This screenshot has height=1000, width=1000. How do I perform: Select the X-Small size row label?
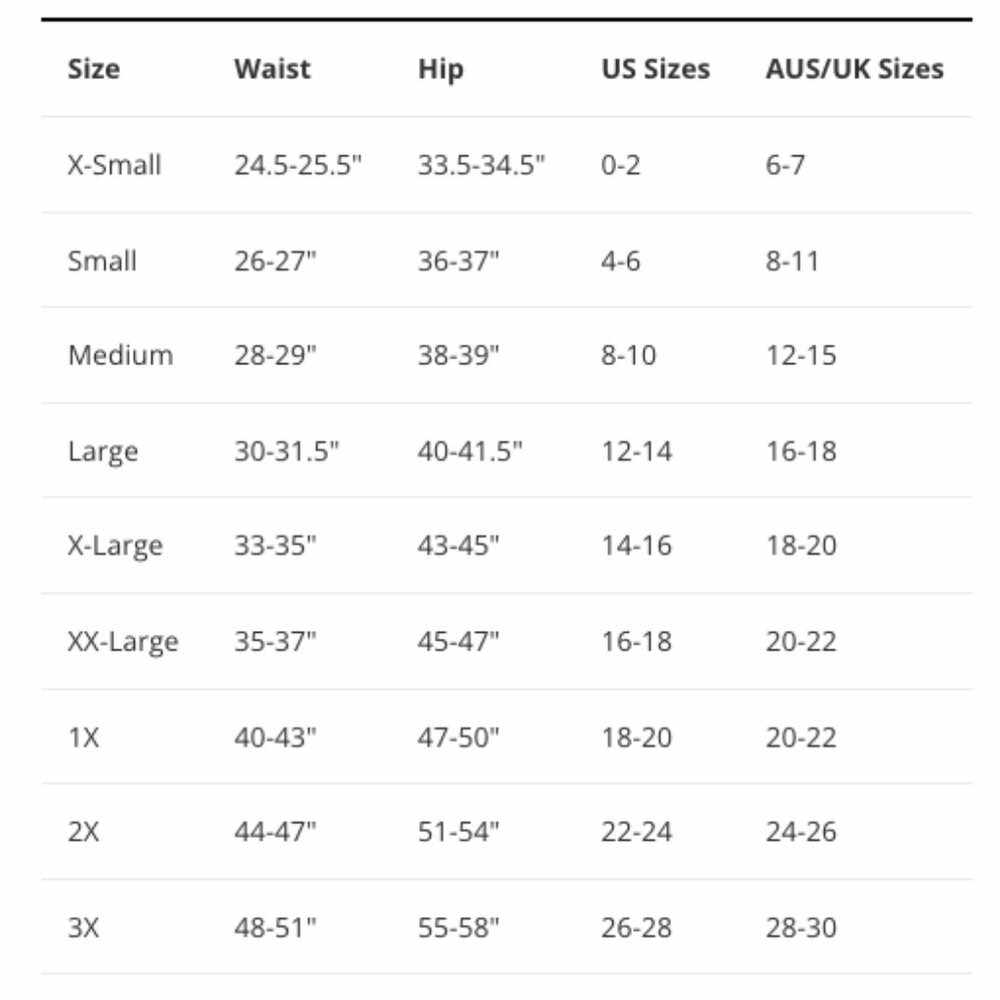point(114,165)
